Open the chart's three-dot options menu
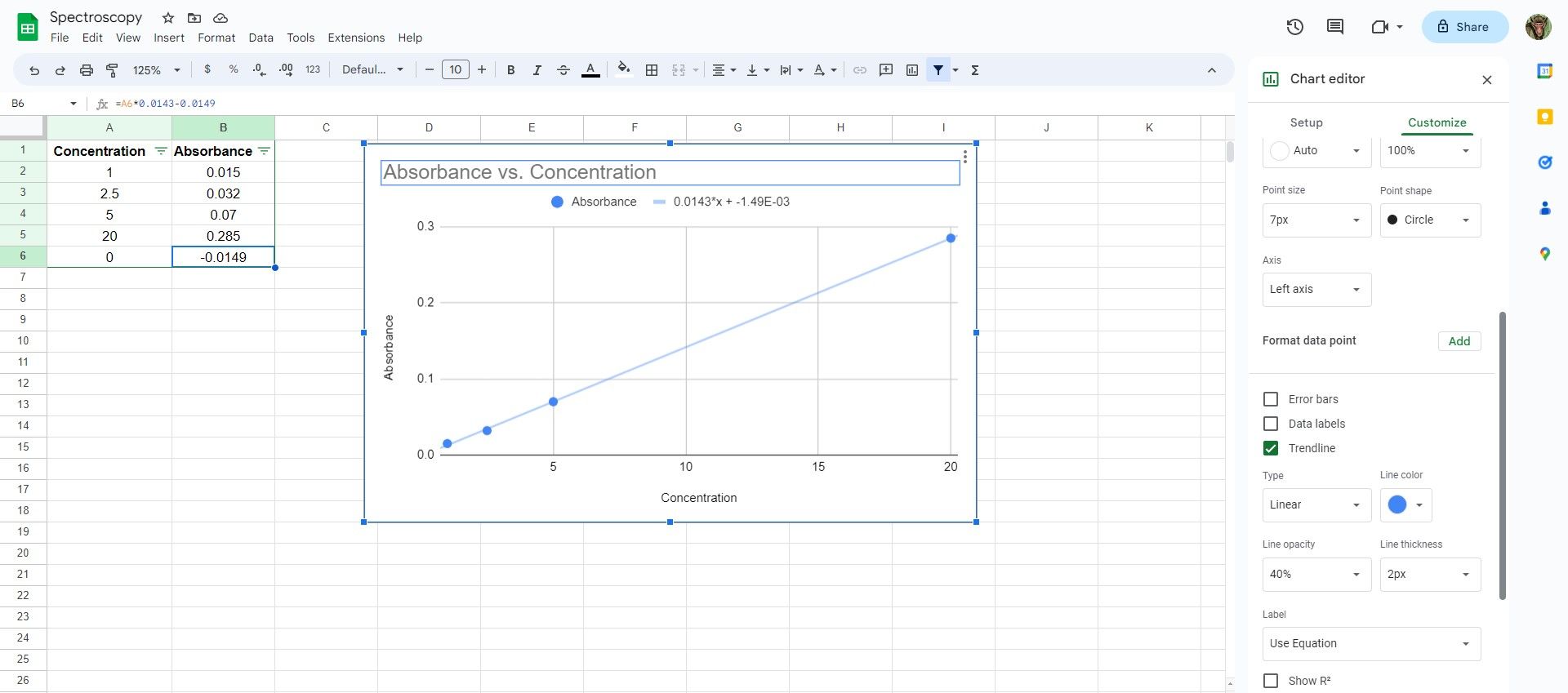The height and width of the screenshot is (693, 1568). coord(965,157)
